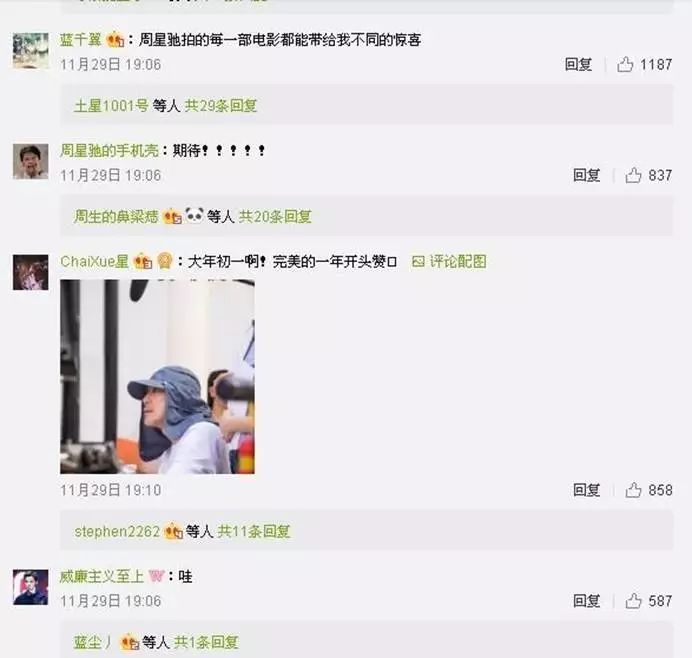The image size is (692, 658).
Task: Reply to 期待 comment via 回复
Action: coord(586,175)
